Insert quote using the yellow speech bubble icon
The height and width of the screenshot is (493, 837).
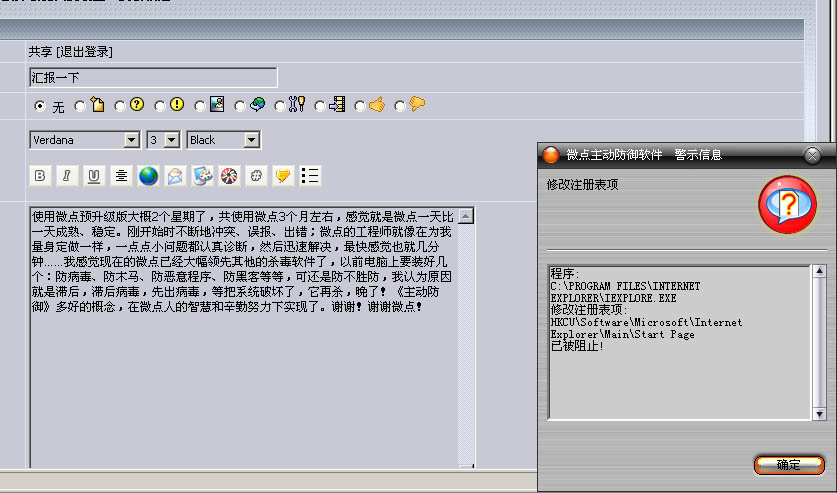[x=283, y=176]
